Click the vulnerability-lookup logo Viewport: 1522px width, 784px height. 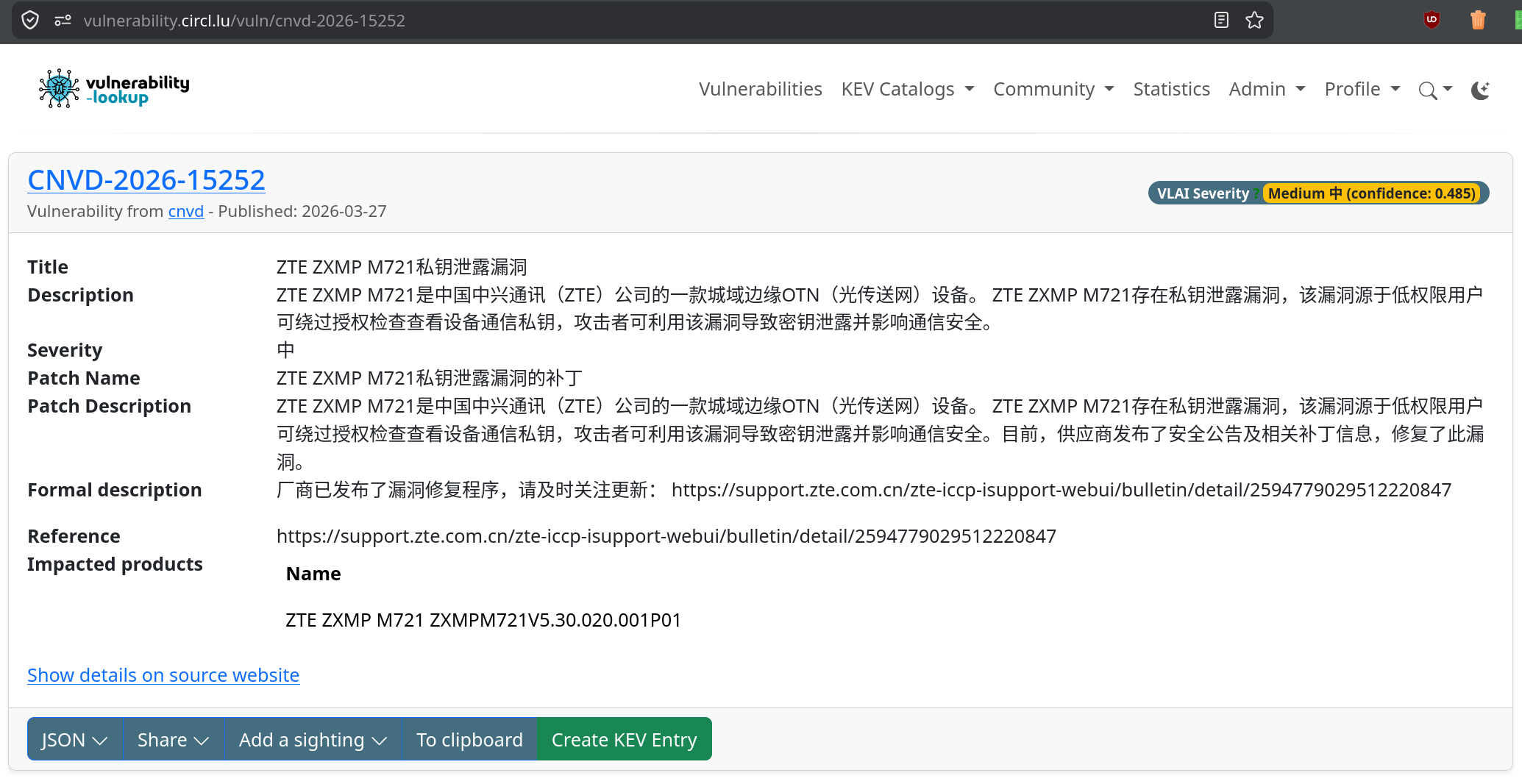[114, 89]
